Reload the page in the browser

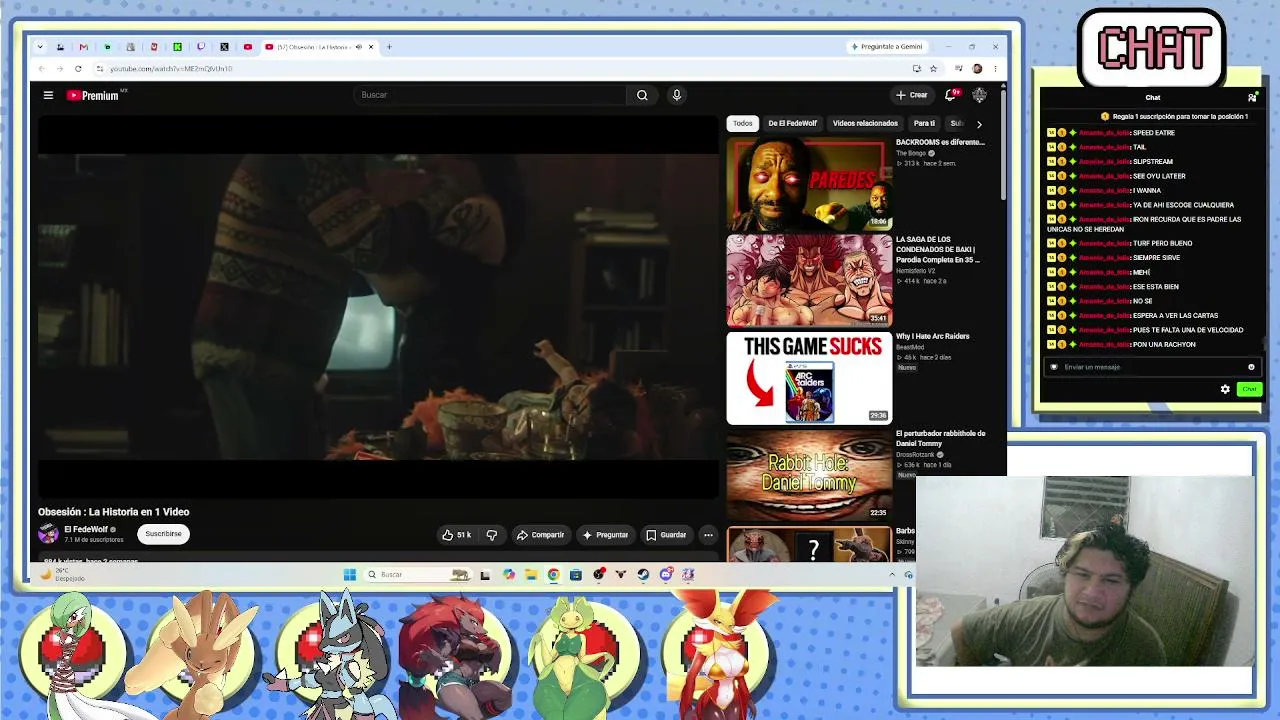click(x=78, y=69)
